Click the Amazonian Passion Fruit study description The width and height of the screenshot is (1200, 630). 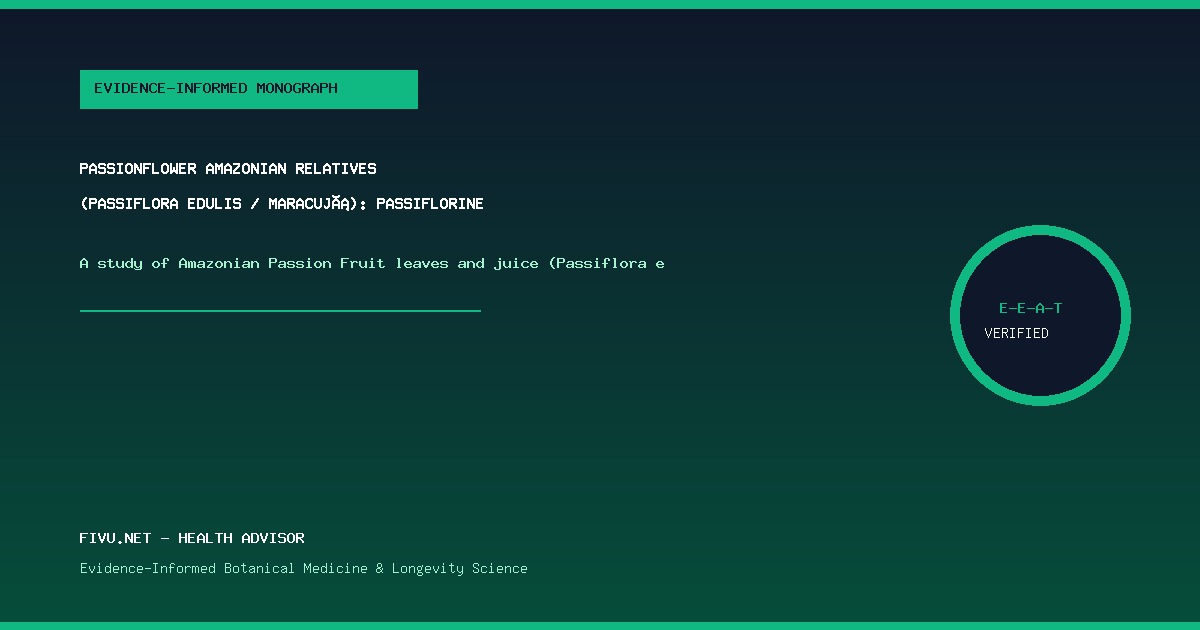tap(372, 264)
